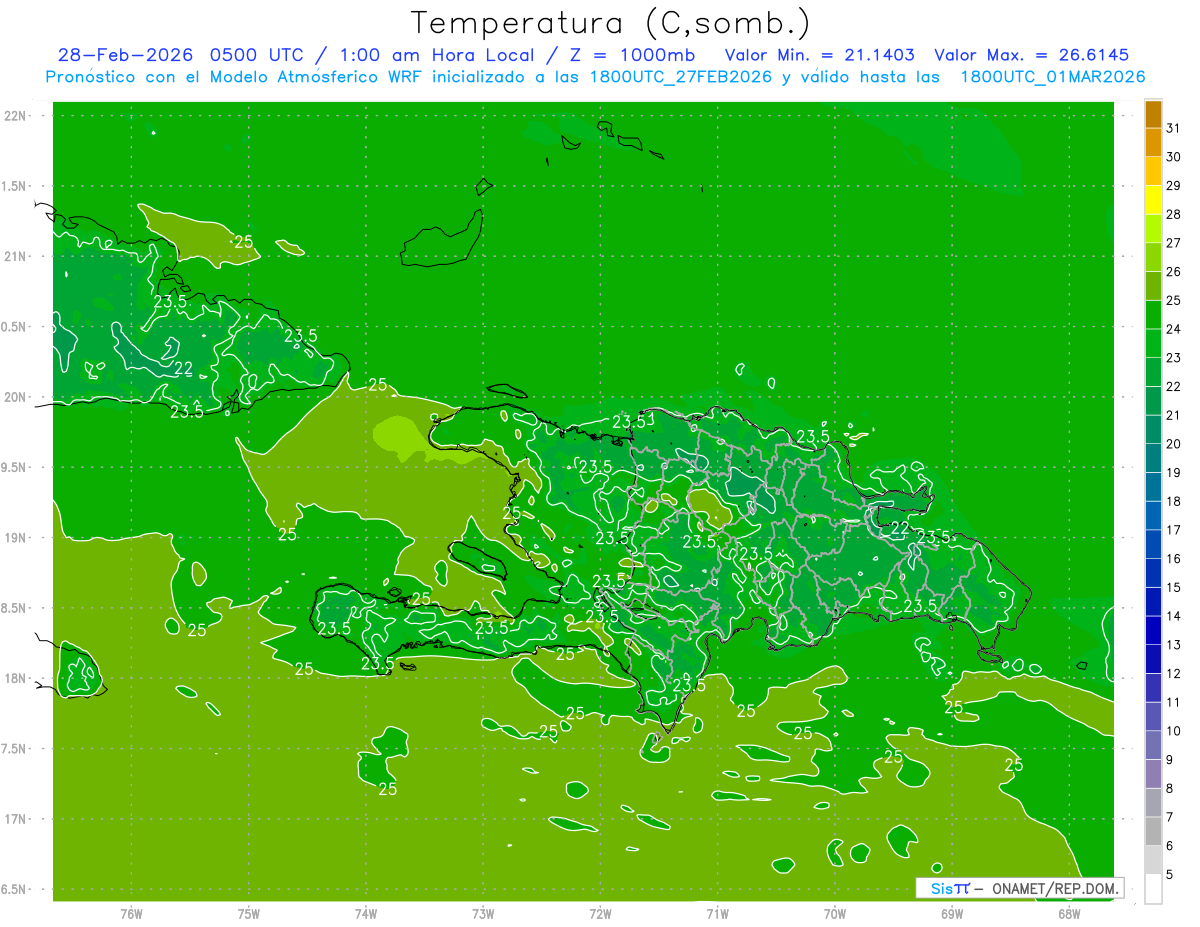Click the "68W" longitude label
This screenshot has width=1200, height=927.
[x=1069, y=914]
